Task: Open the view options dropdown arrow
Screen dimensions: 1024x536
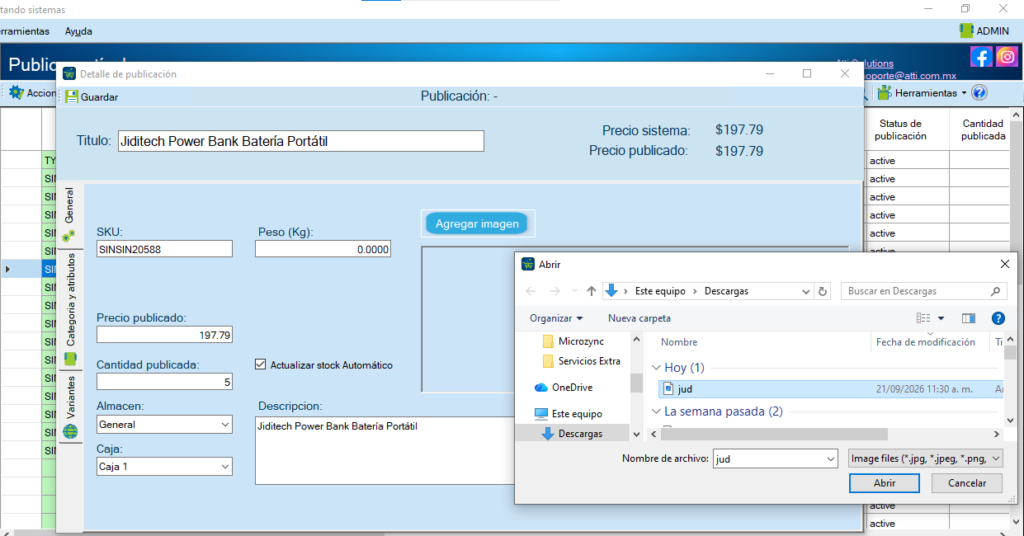Action: [x=941, y=318]
